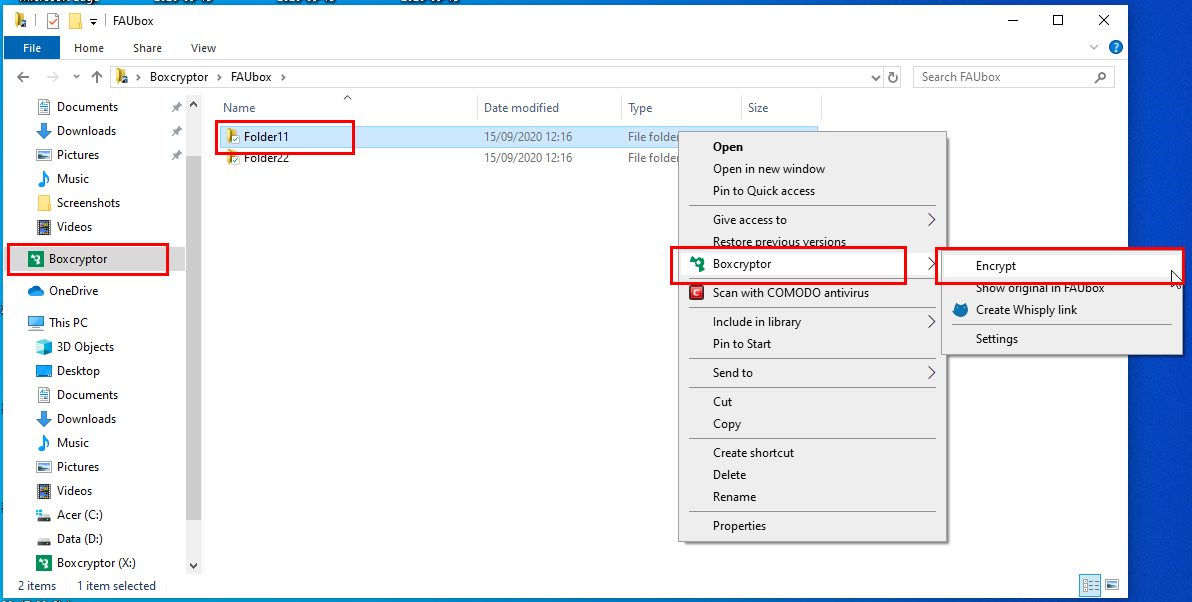
Task: Open the Data (D:) drive
Action: click(79, 539)
